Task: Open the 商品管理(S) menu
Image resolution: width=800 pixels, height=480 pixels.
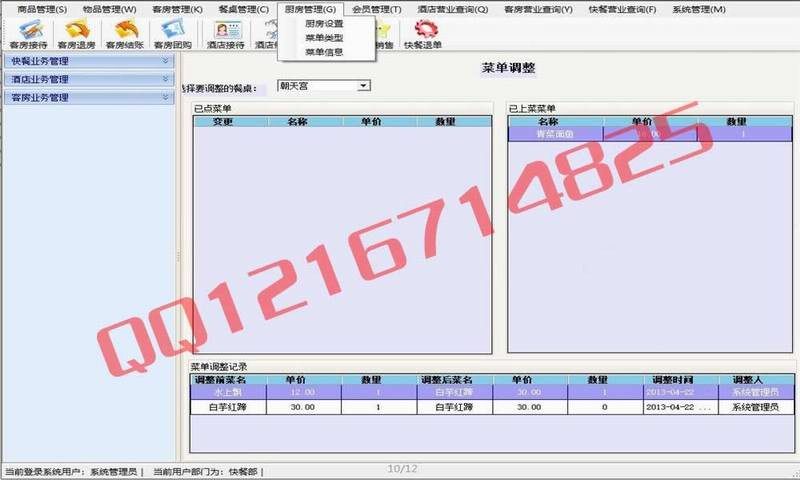Action: pos(42,9)
